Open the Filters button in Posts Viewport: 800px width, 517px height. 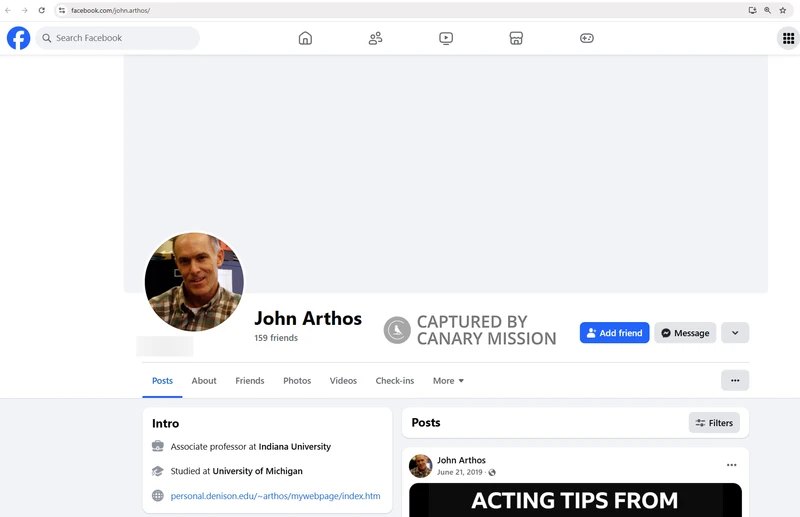[714, 423]
